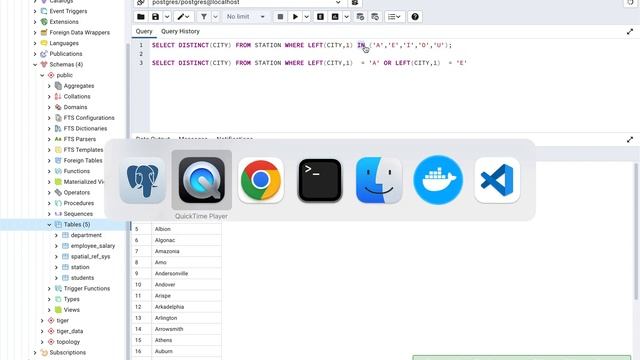Select the Sequences tree item
Image resolution: width=640 pixels, height=360 pixels.
[x=78, y=213]
